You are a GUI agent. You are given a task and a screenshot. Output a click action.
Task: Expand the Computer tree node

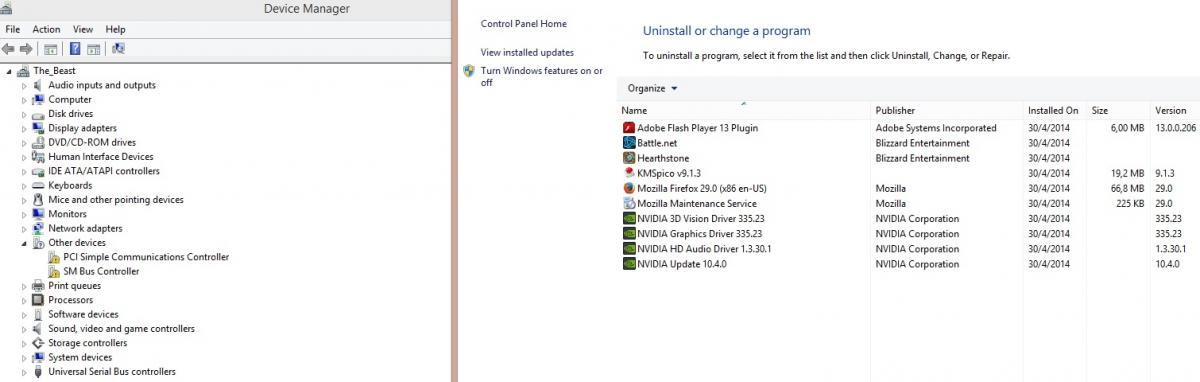[25, 100]
